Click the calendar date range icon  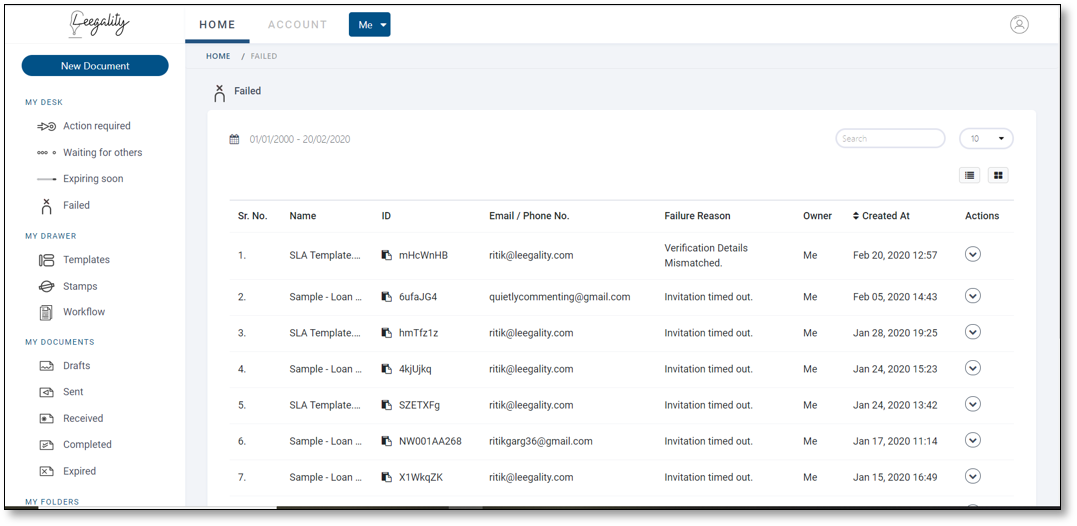click(x=234, y=139)
